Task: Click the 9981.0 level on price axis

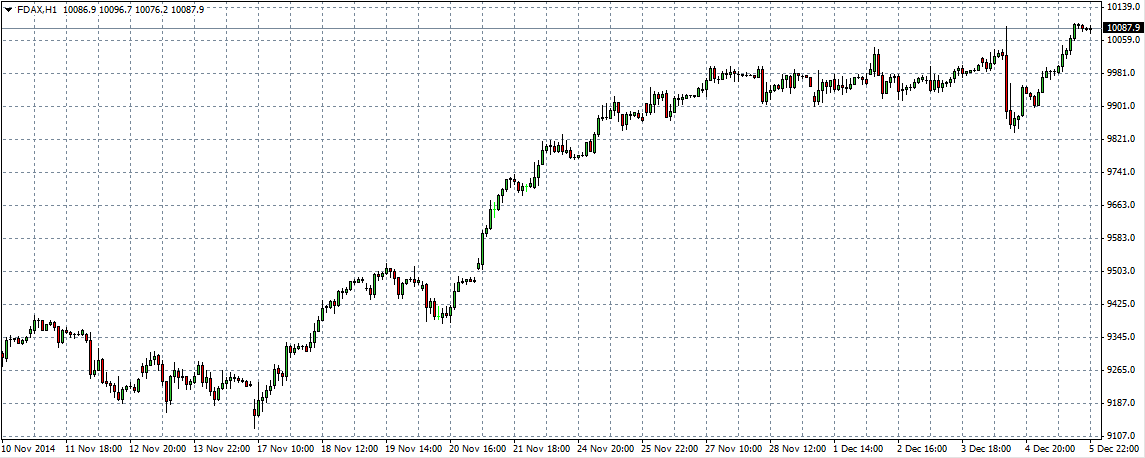Action: click(x=1118, y=73)
